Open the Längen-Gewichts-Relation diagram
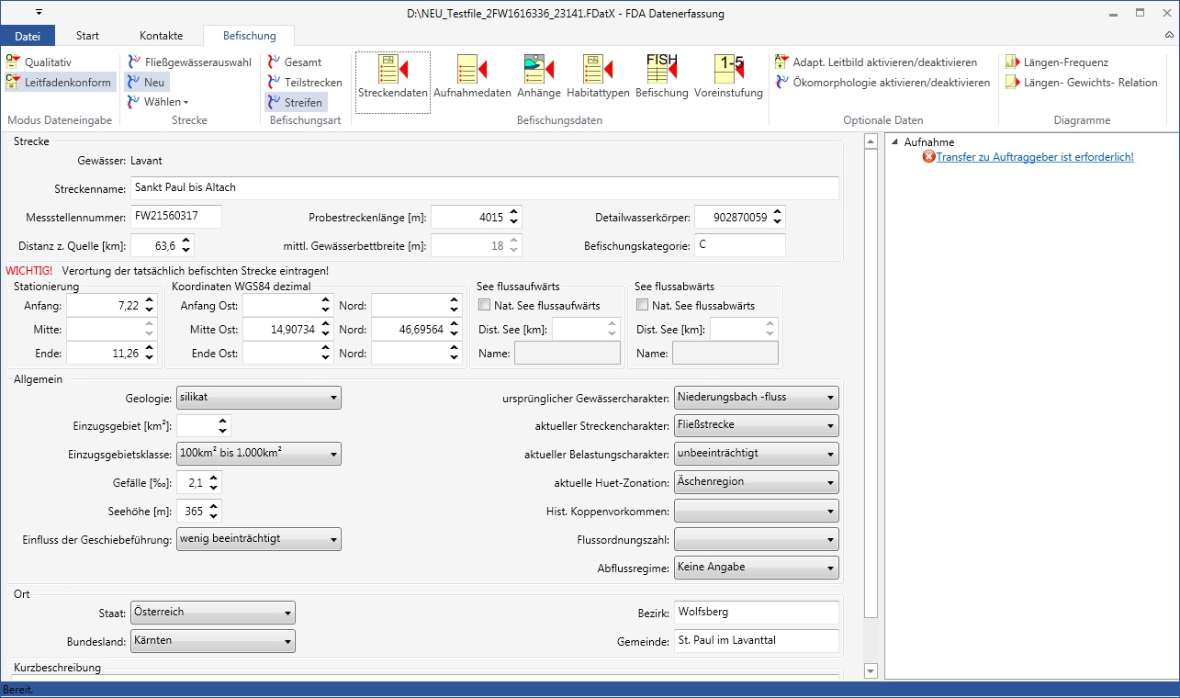 (x=1081, y=82)
